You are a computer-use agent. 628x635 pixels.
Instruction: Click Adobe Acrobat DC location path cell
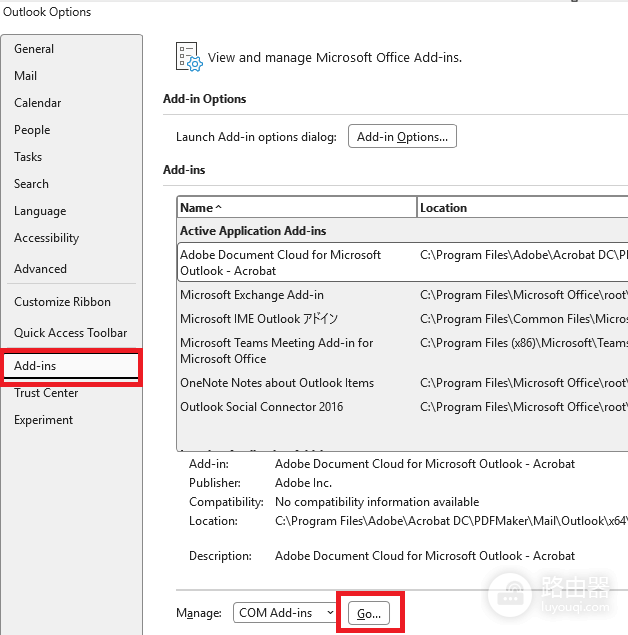(x=524, y=255)
